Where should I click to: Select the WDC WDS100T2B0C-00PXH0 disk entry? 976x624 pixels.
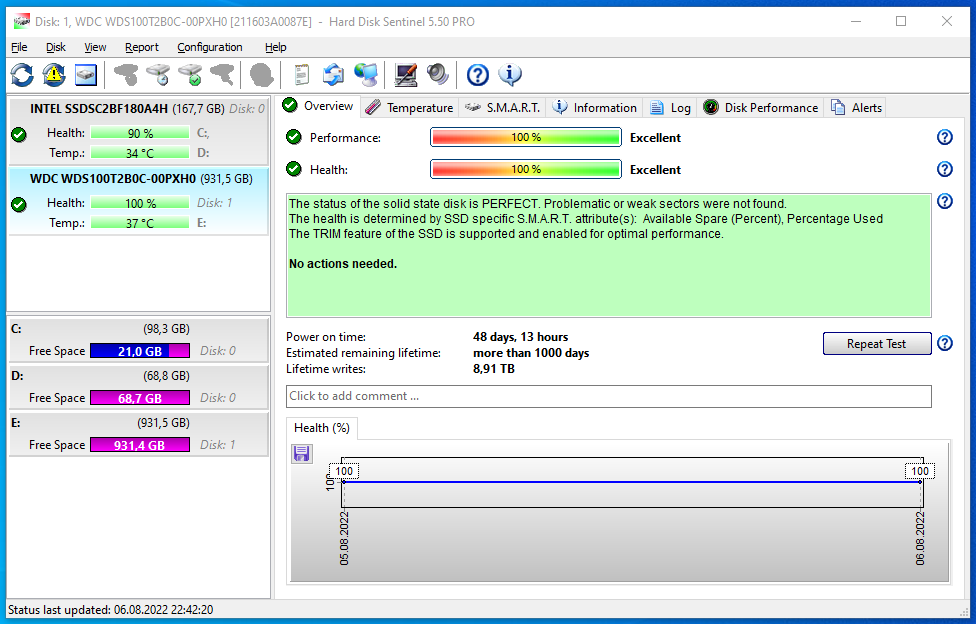click(x=138, y=201)
